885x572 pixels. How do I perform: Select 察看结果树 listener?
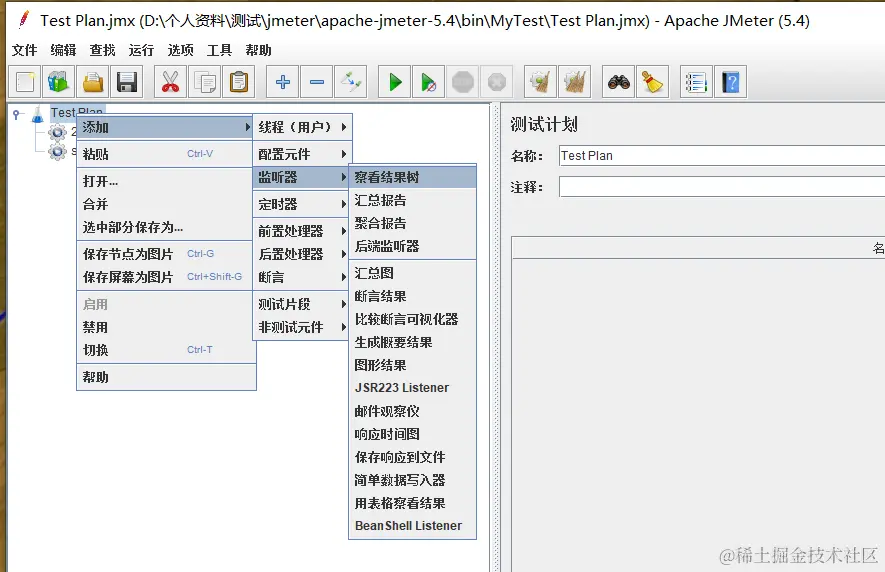(413, 177)
